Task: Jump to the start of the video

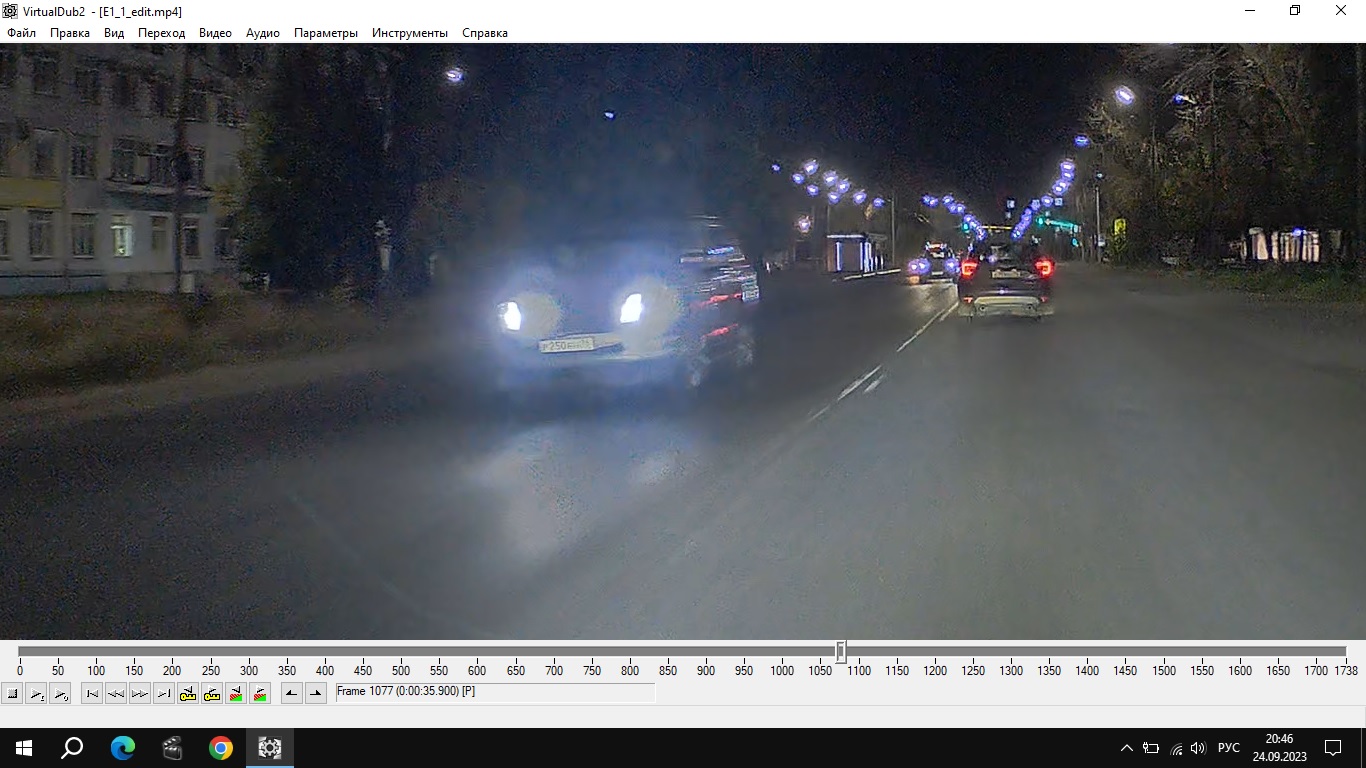Action: [x=92, y=693]
